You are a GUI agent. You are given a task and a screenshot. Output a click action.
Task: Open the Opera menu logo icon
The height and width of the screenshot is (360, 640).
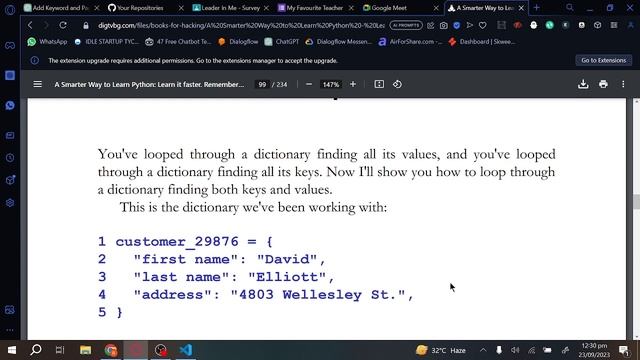[10, 9]
